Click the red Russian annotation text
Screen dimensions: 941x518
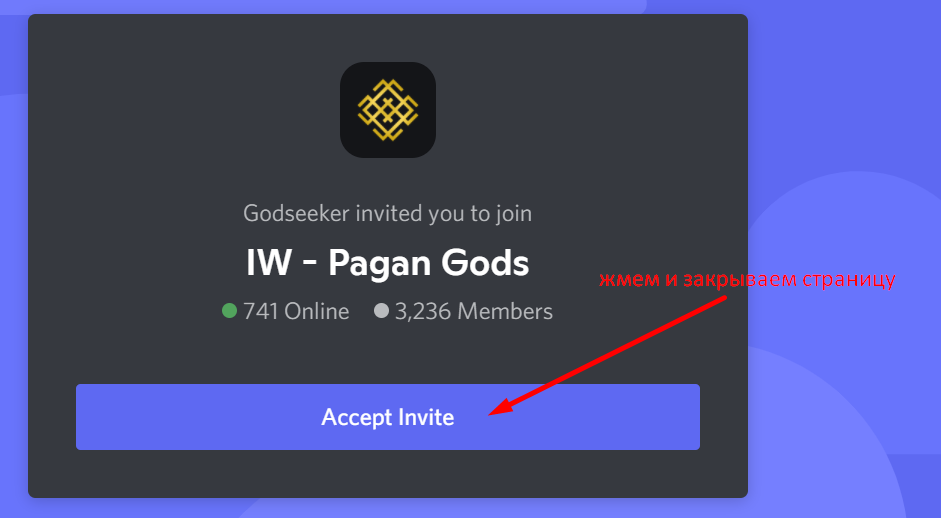tap(747, 279)
